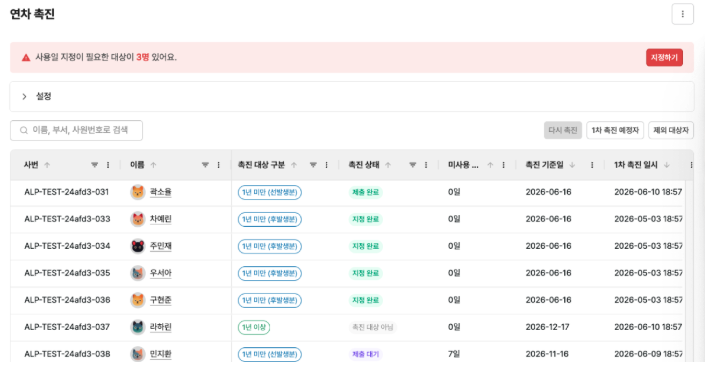Open the 이름 column options menu
Screen dimensions: 705x372
(x=219, y=165)
